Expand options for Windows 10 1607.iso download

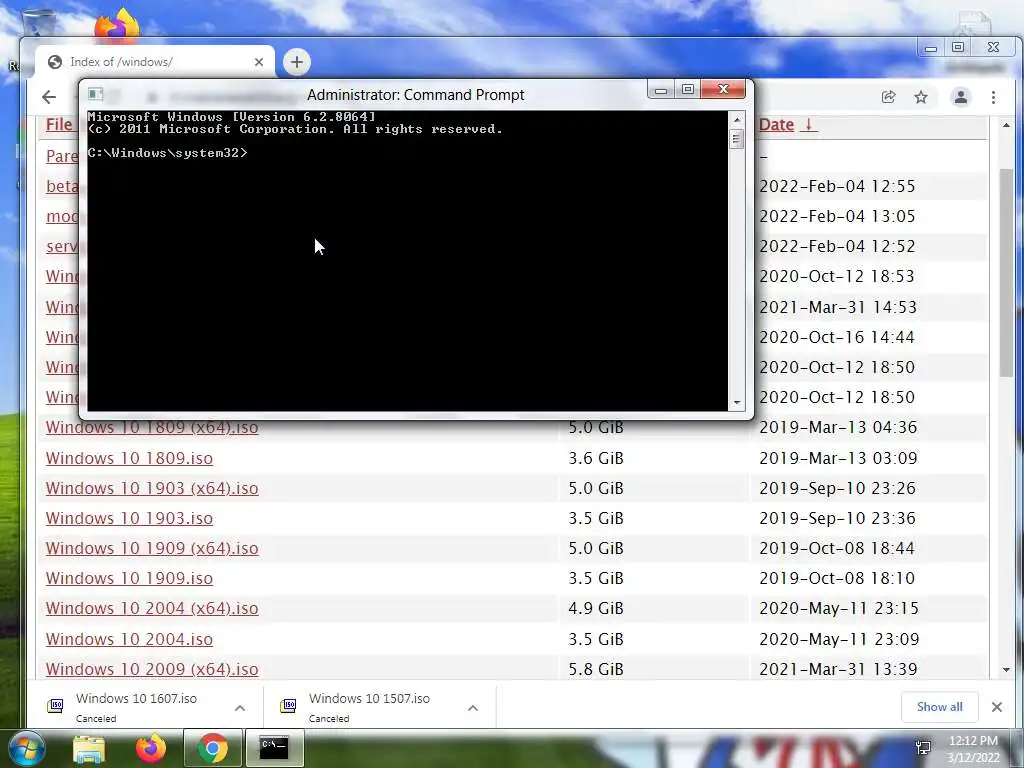(x=240, y=708)
